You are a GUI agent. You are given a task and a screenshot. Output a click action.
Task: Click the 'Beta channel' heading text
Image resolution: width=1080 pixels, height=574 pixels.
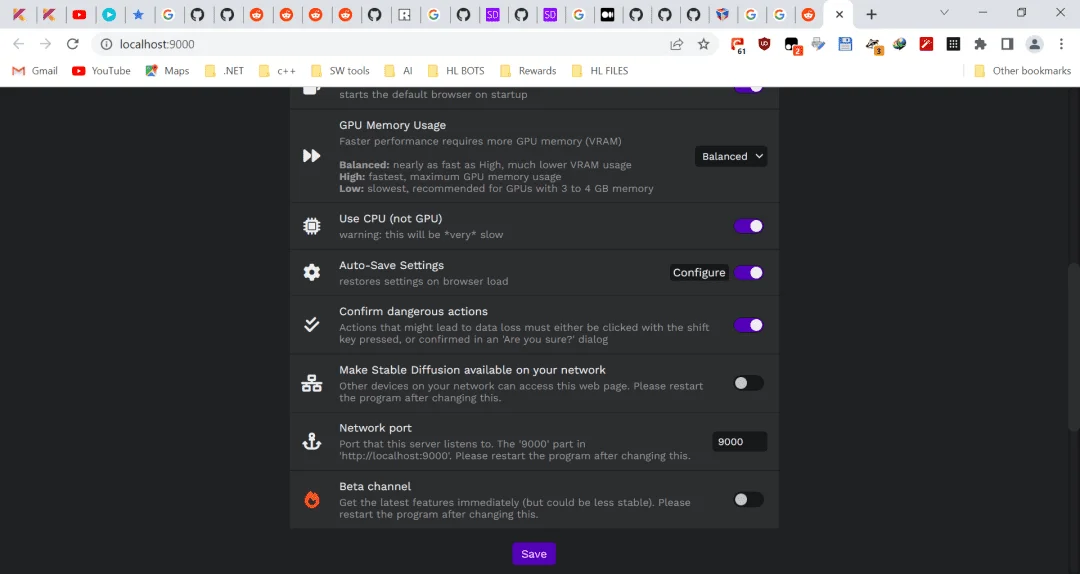pyautogui.click(x=375, y=486)
